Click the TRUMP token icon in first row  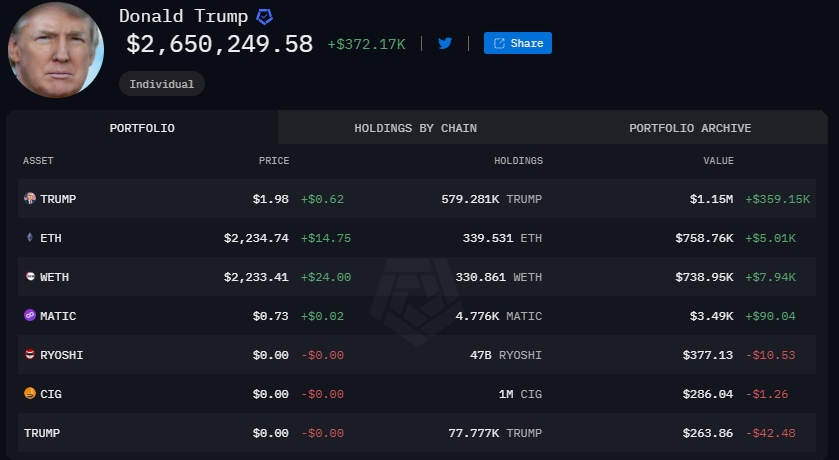point(29,199)
